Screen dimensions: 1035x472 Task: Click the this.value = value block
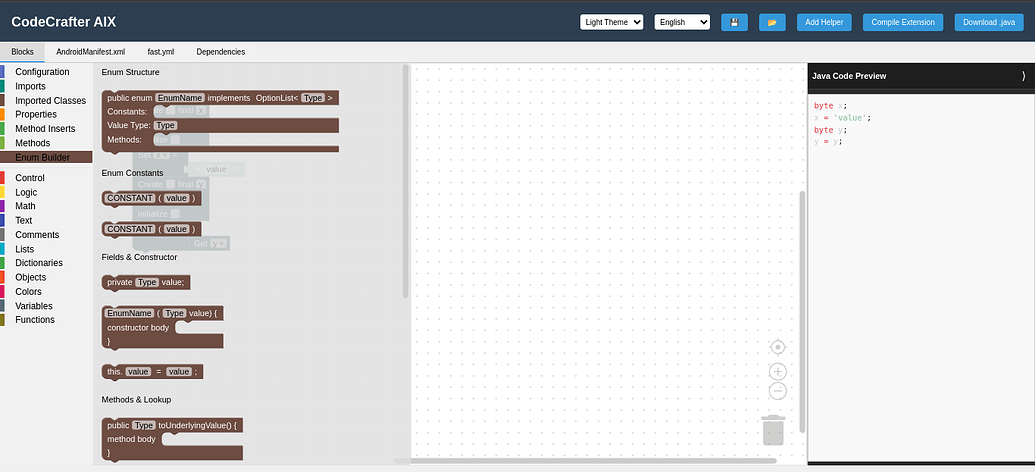152,372
